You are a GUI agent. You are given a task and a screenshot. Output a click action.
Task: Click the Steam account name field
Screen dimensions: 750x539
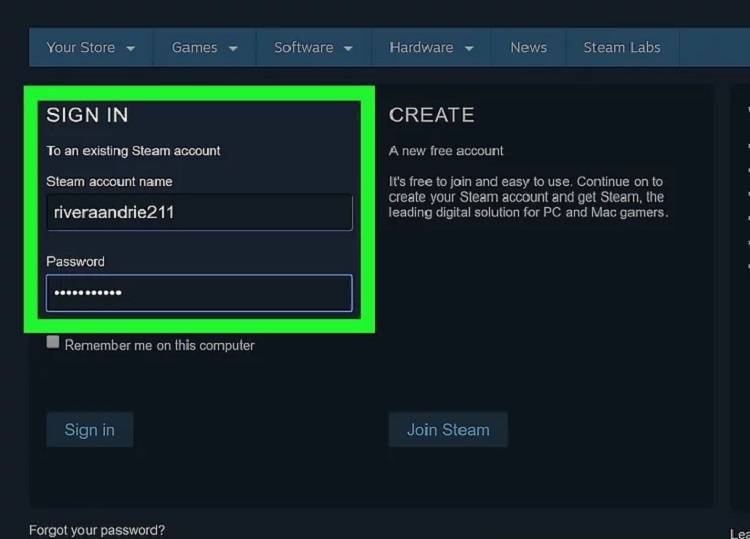(199, 212)
